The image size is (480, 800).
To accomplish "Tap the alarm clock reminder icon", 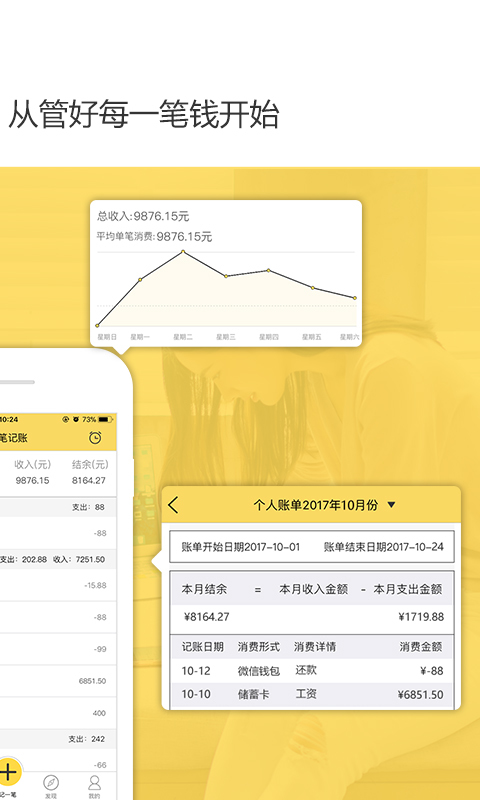I will click(x=95, y=437).
